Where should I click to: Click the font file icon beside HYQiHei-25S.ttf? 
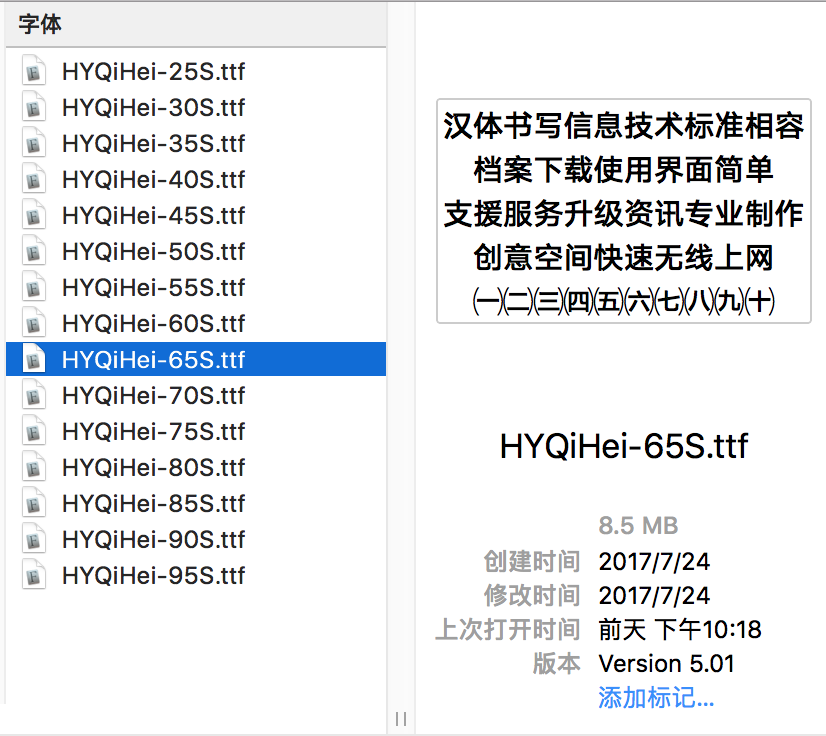click(34, 71)
